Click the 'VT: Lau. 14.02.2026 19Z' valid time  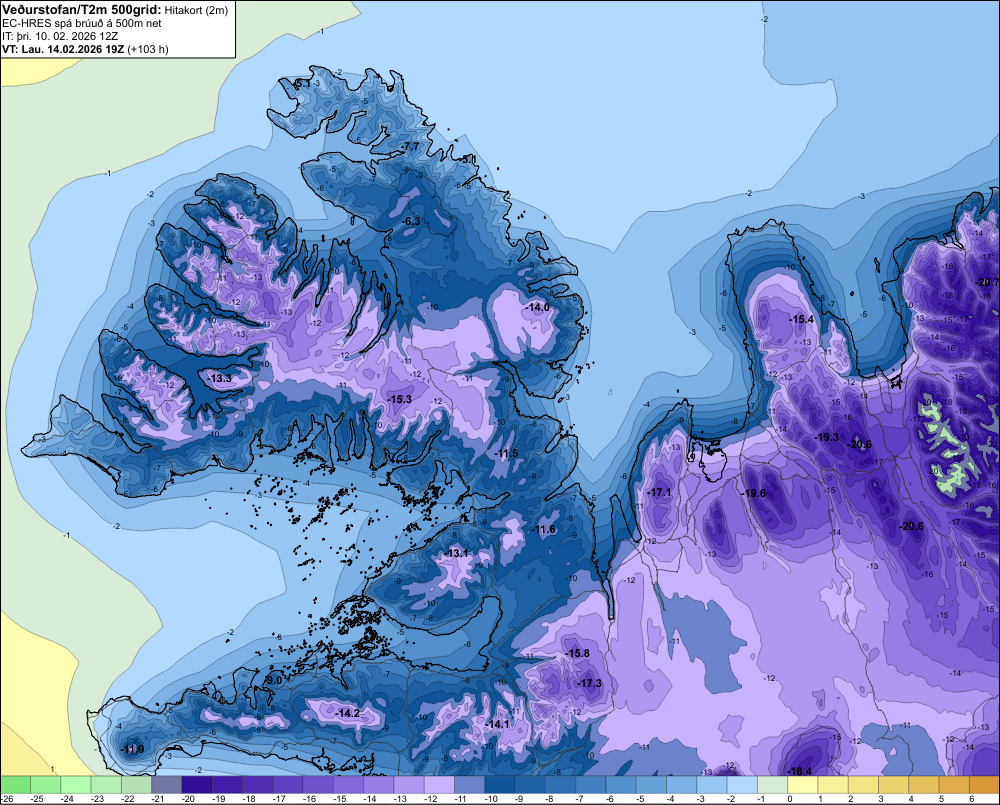[64, 49]
